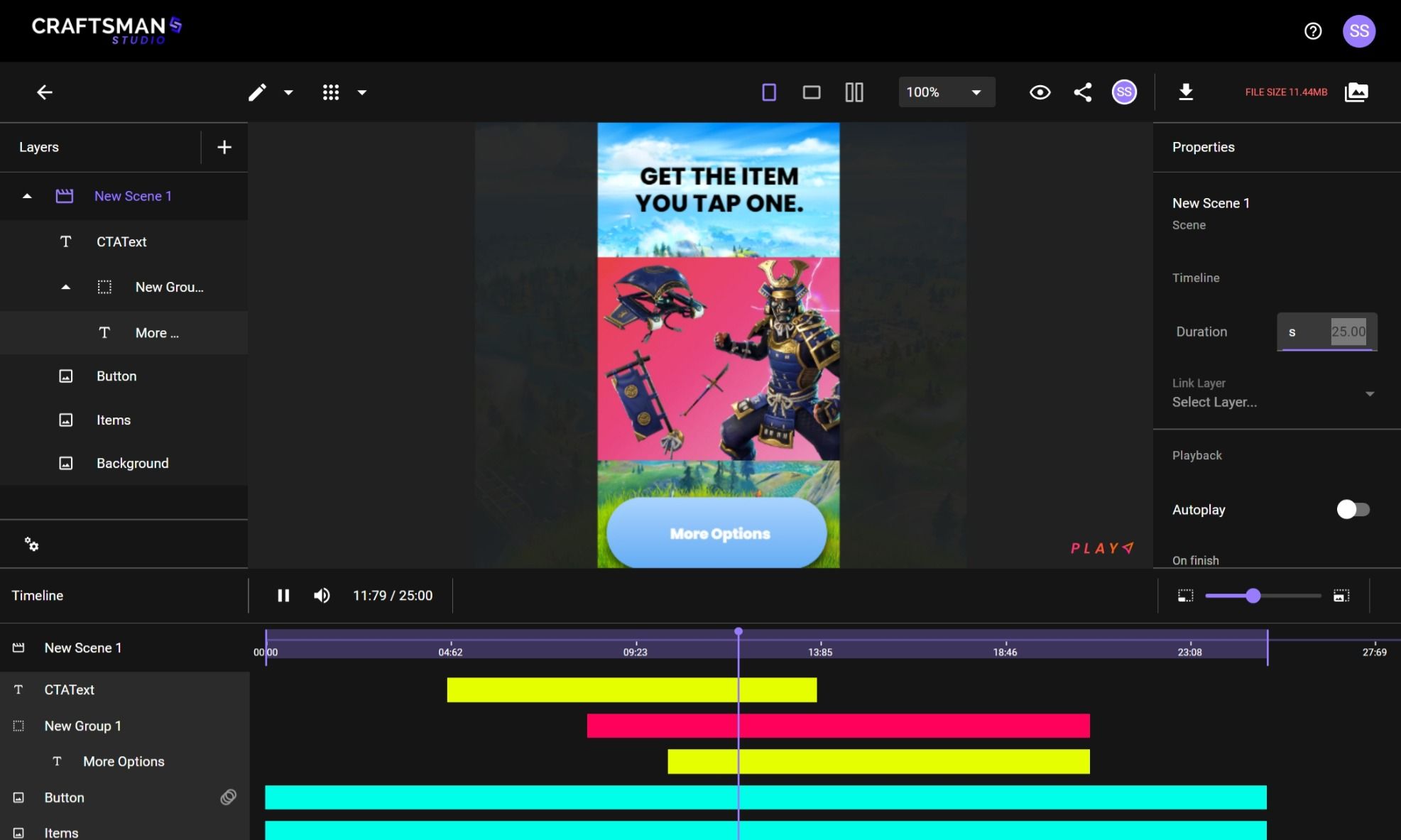Click the 11:79 / 25:00 time display

tap(393, 596)
